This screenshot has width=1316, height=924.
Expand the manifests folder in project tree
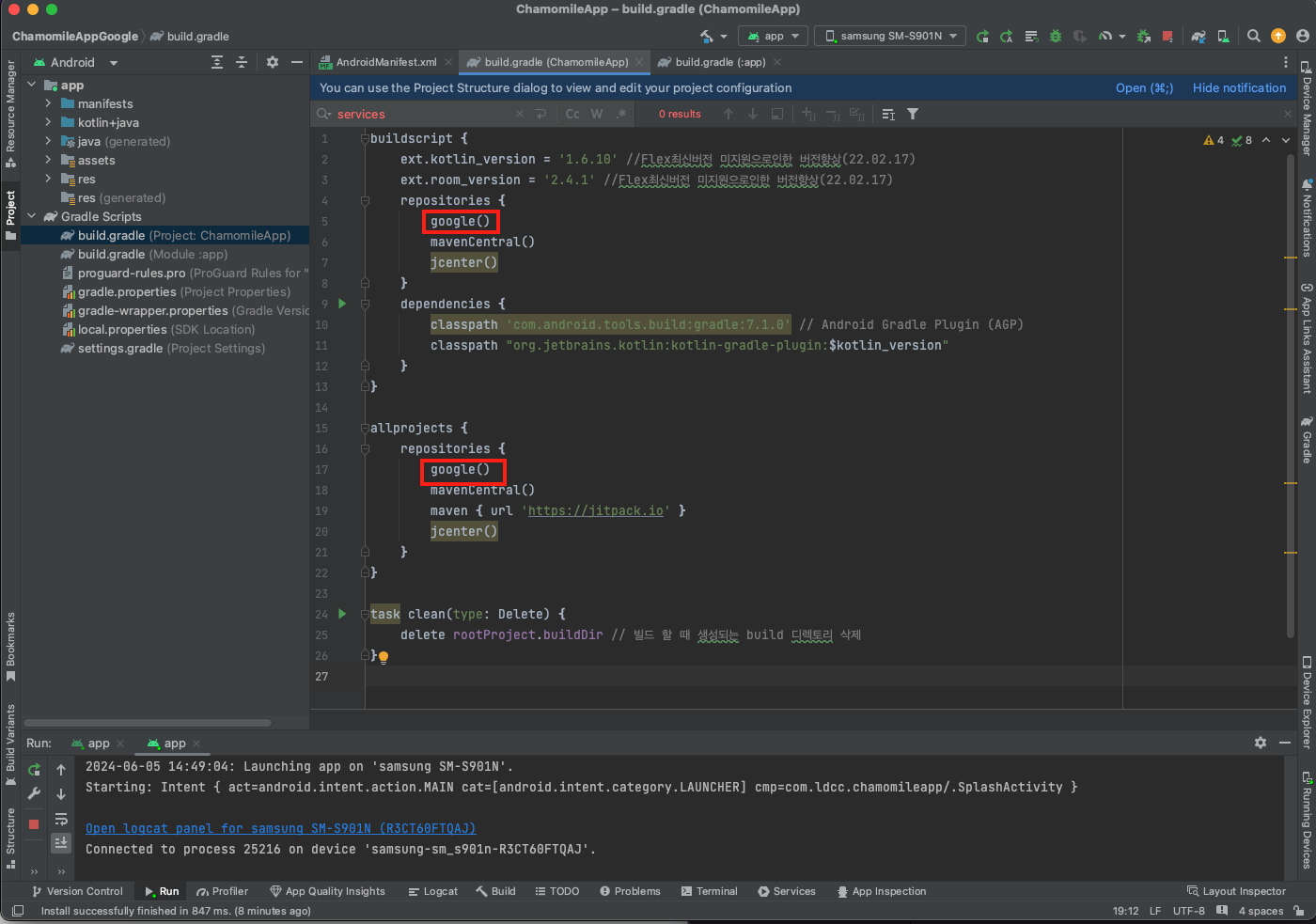click(48, 103)
